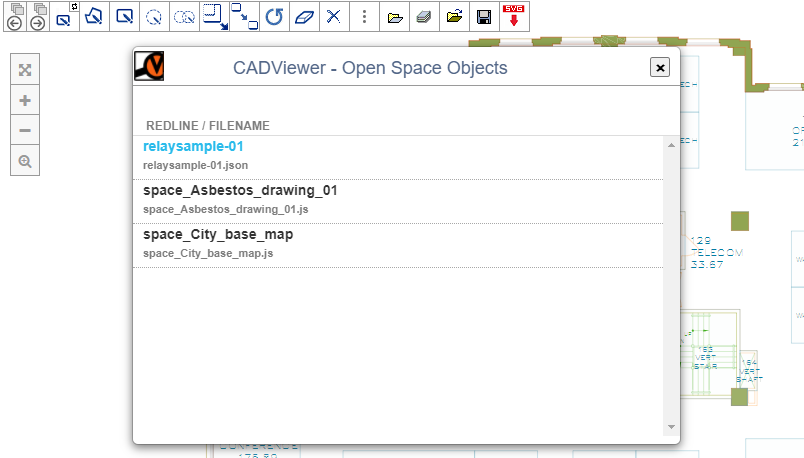The height and width of the screenshot is (458, 804).
Task: Choose space_City_base_map entry
Action: click(218, 235)
